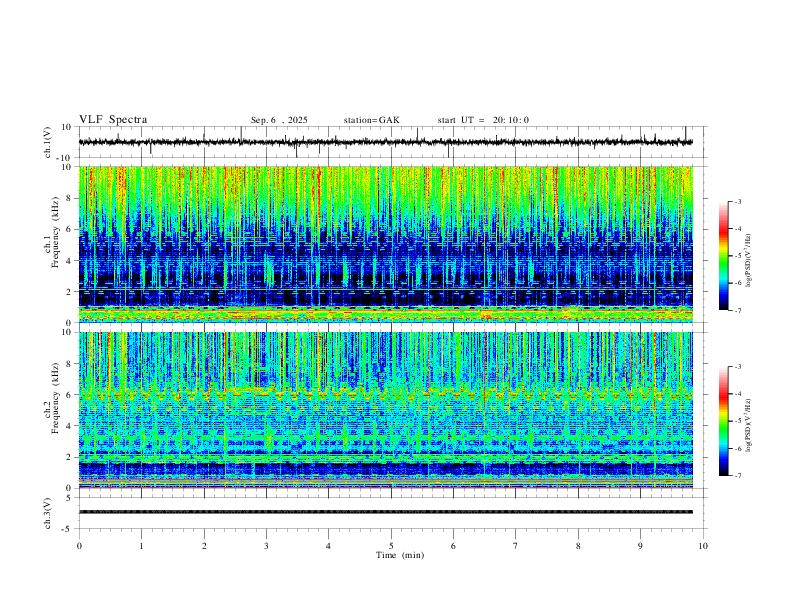This screenshot has width=792, height=612.
Task: Click the time axis tick label "0"
Action: (79, 546)
